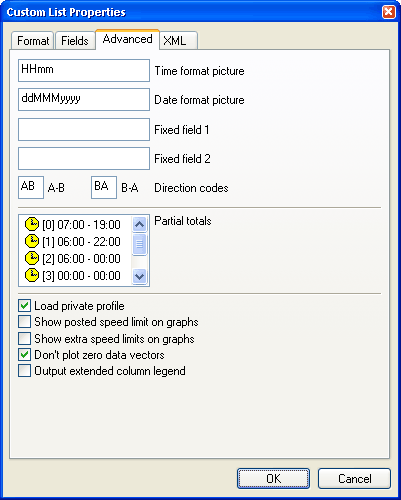Enable Show extra speed limits on graphs
The image size is (401, 500).
25,339
